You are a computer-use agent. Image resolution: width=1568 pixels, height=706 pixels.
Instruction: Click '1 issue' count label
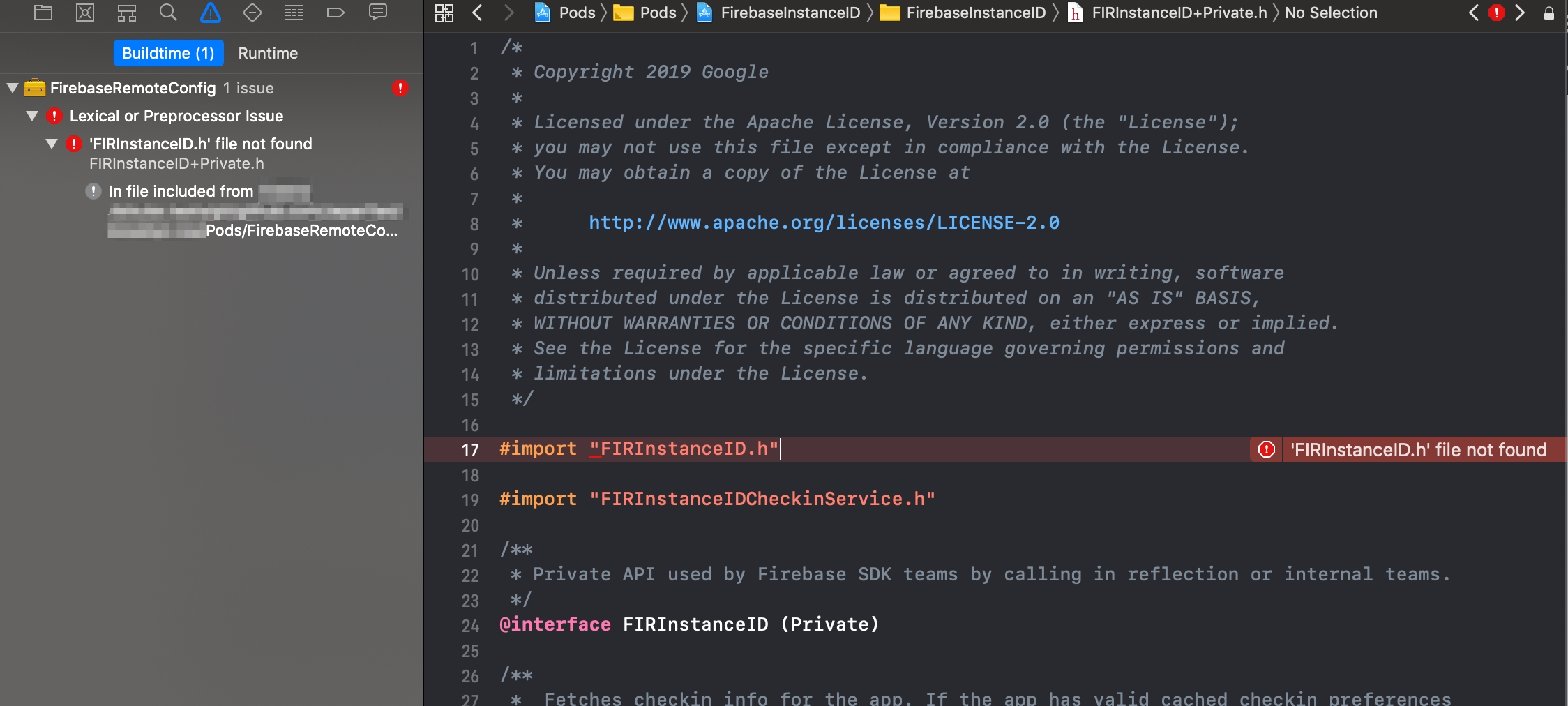pos(248,88)
